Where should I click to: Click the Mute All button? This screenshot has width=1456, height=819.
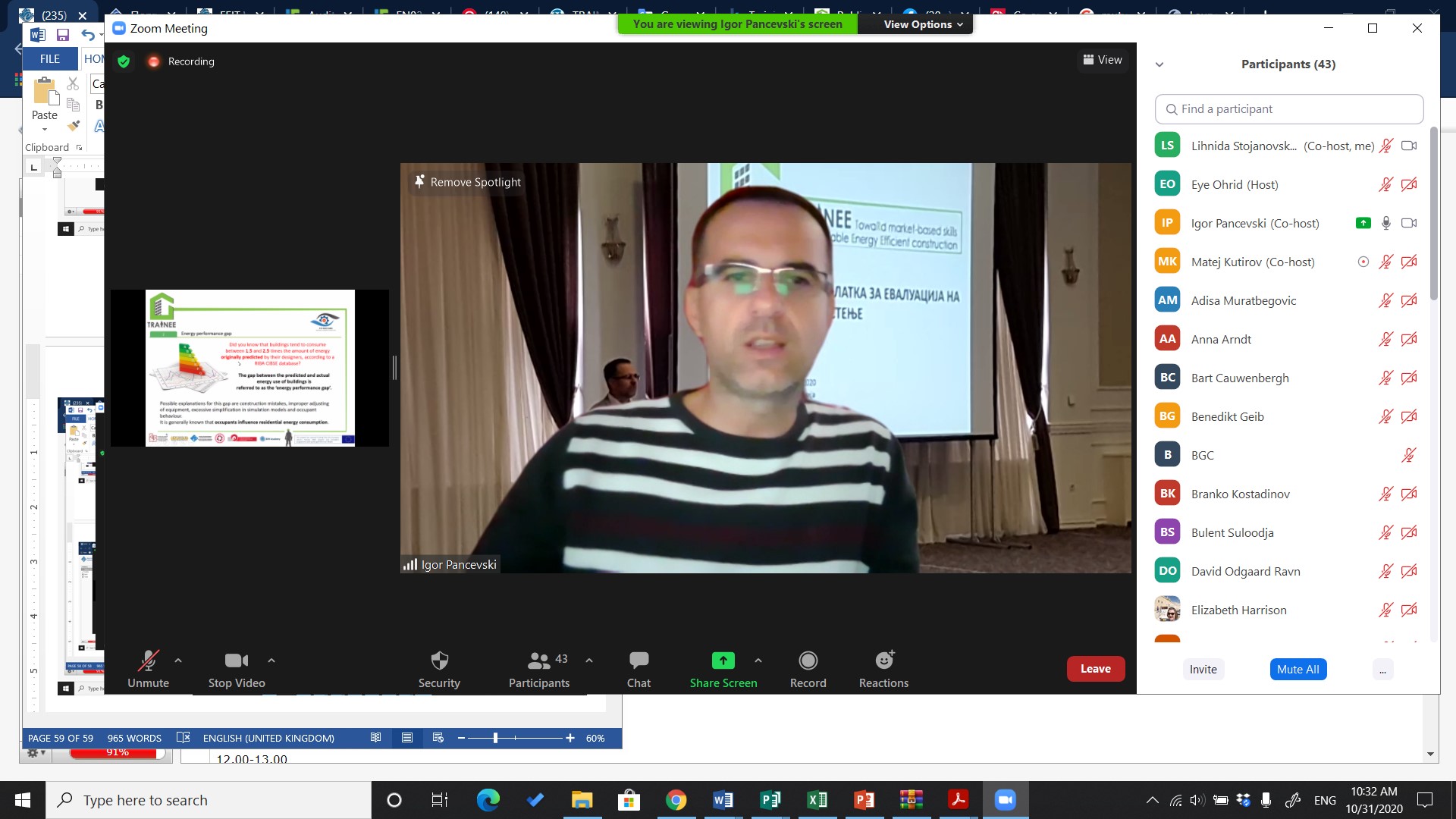[x=1298, y=669]
